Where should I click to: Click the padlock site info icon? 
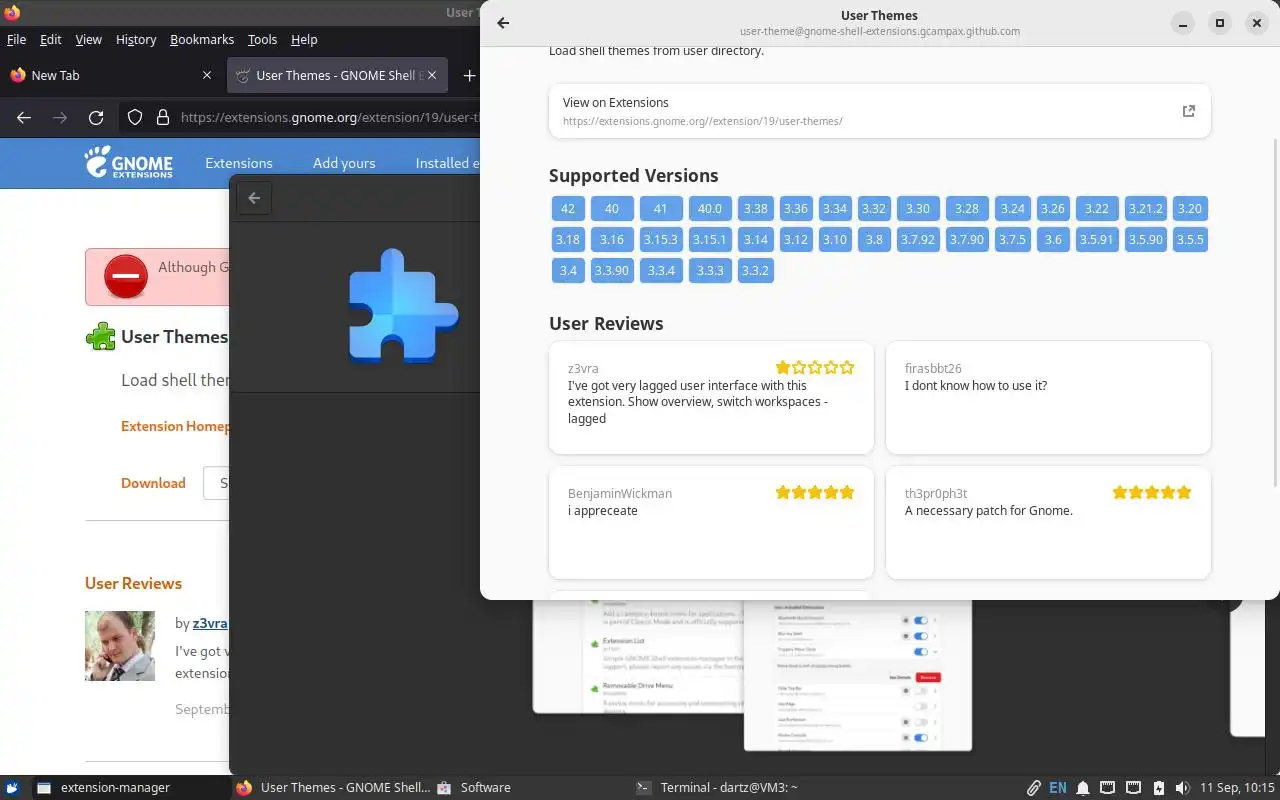(x=163, y=117)
